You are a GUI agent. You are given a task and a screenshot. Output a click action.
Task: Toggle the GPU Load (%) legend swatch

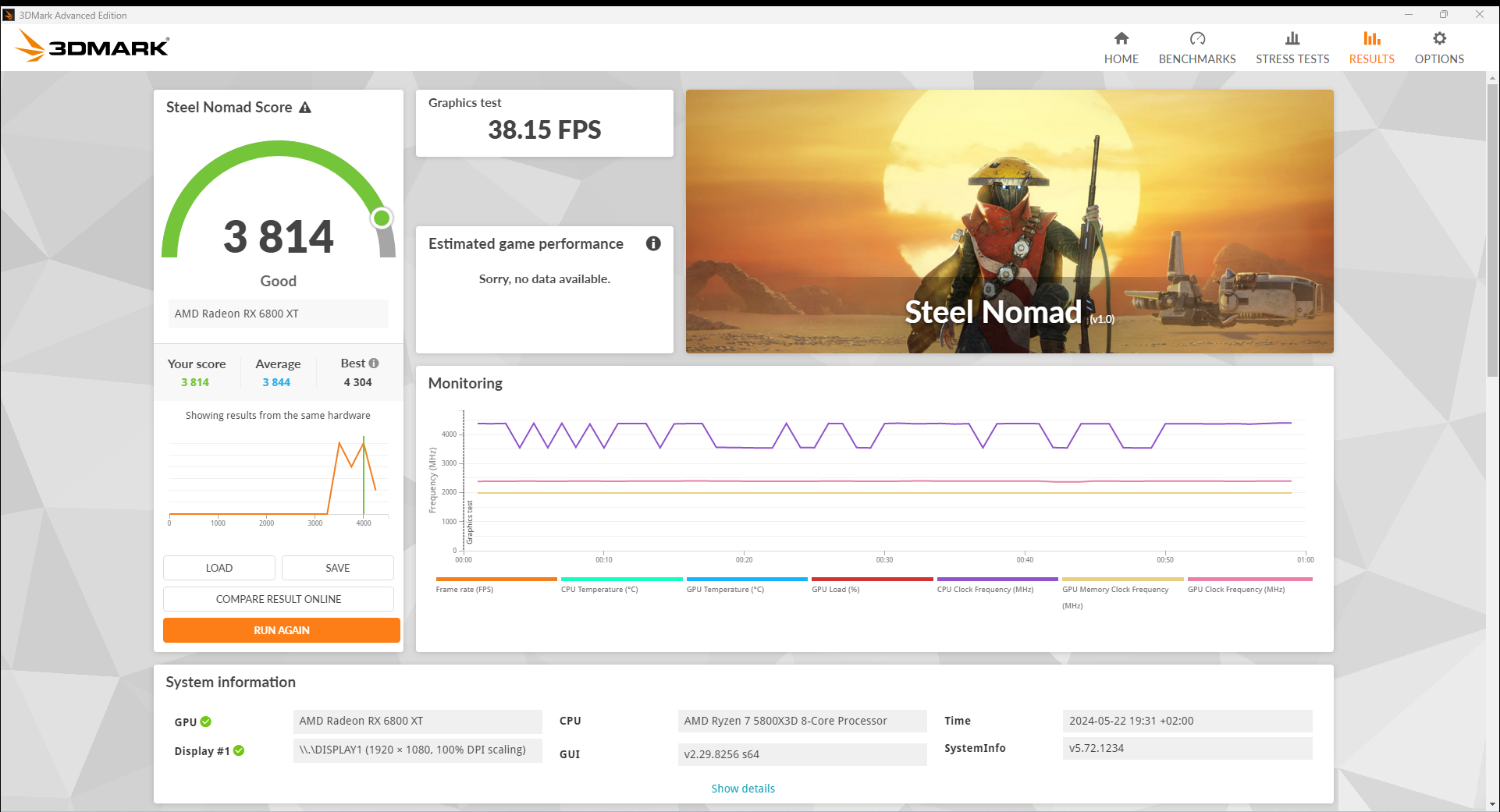[x=873, y=580]
